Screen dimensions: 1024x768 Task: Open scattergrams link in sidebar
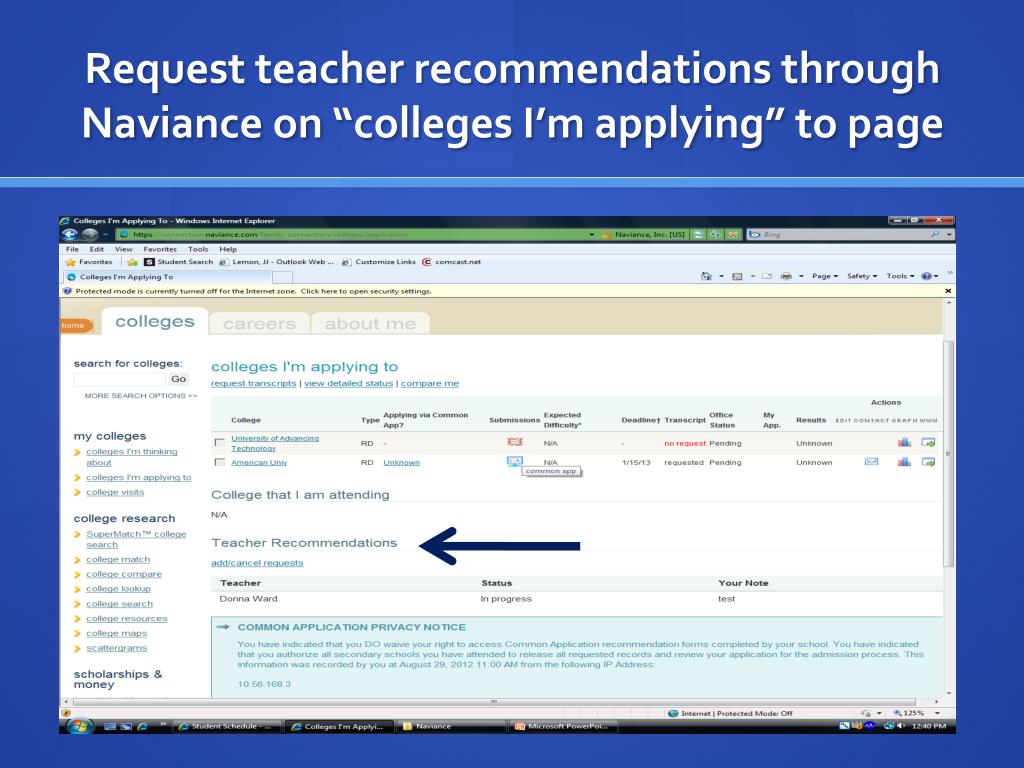pos(116,648)
